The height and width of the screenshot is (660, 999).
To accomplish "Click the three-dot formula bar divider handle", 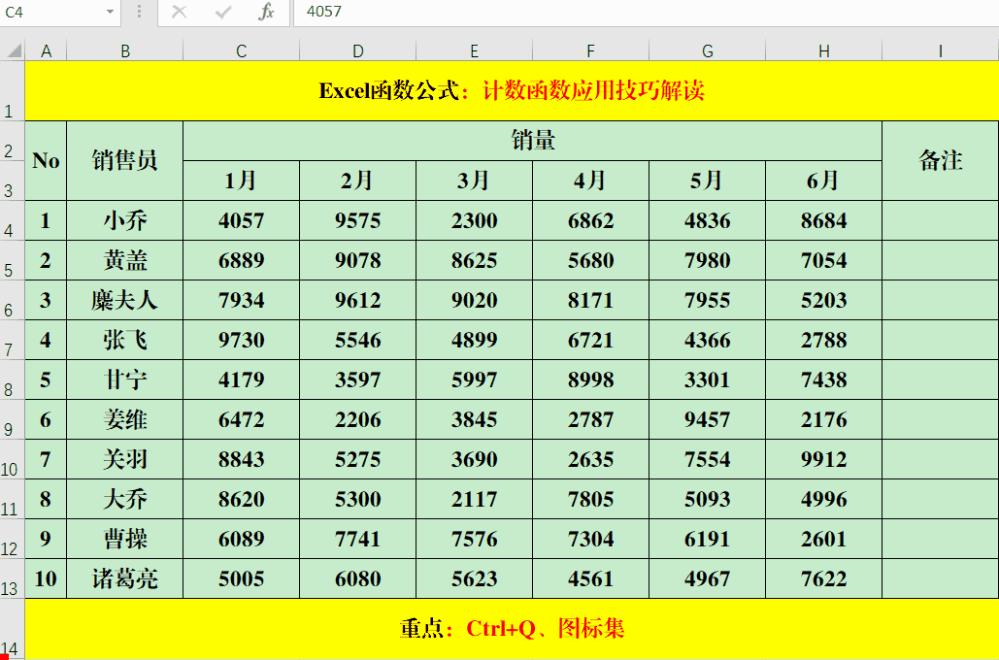I will (137, 13).
